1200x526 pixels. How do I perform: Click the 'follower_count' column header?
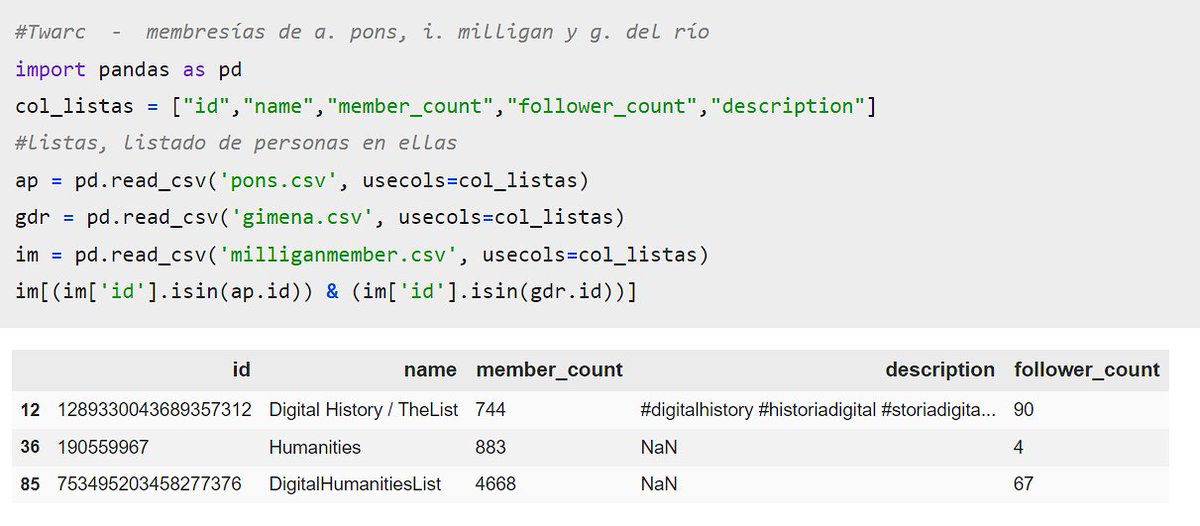(1086, 370)
